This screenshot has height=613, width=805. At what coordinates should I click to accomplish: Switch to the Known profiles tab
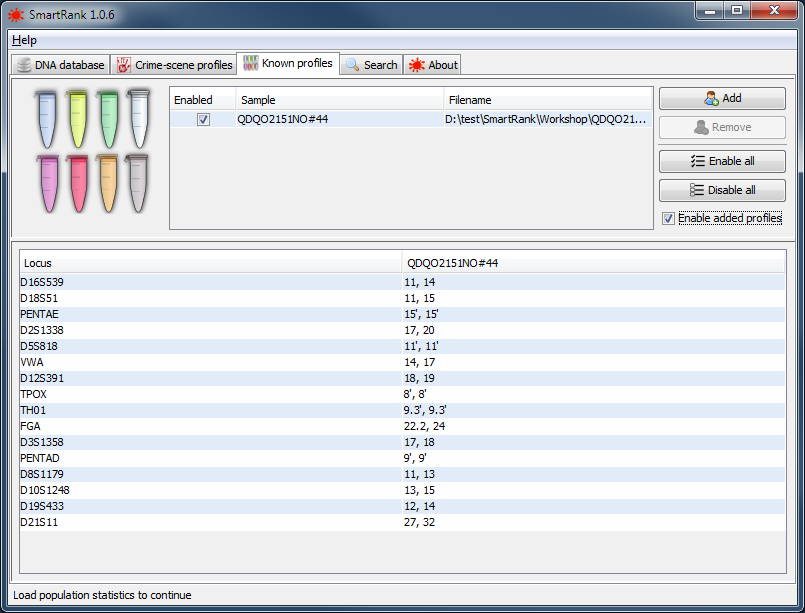click(x=288, y=63)
